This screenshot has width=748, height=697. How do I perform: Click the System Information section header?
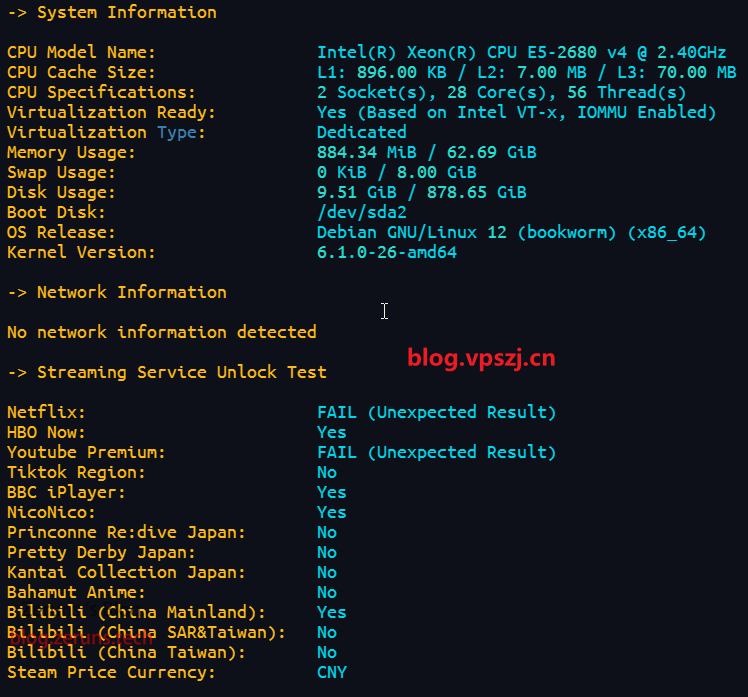tap(125, 12)
